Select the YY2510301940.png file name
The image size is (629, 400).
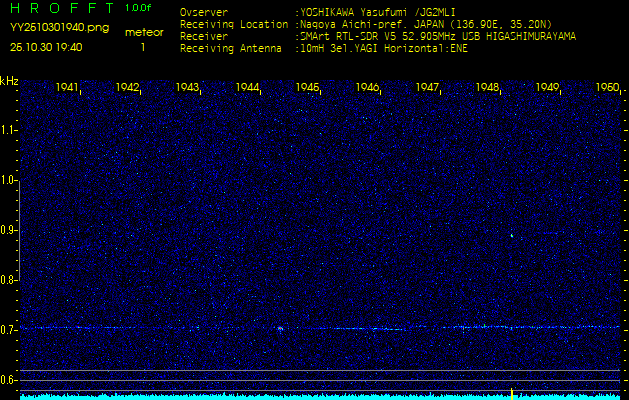[59, 28]
